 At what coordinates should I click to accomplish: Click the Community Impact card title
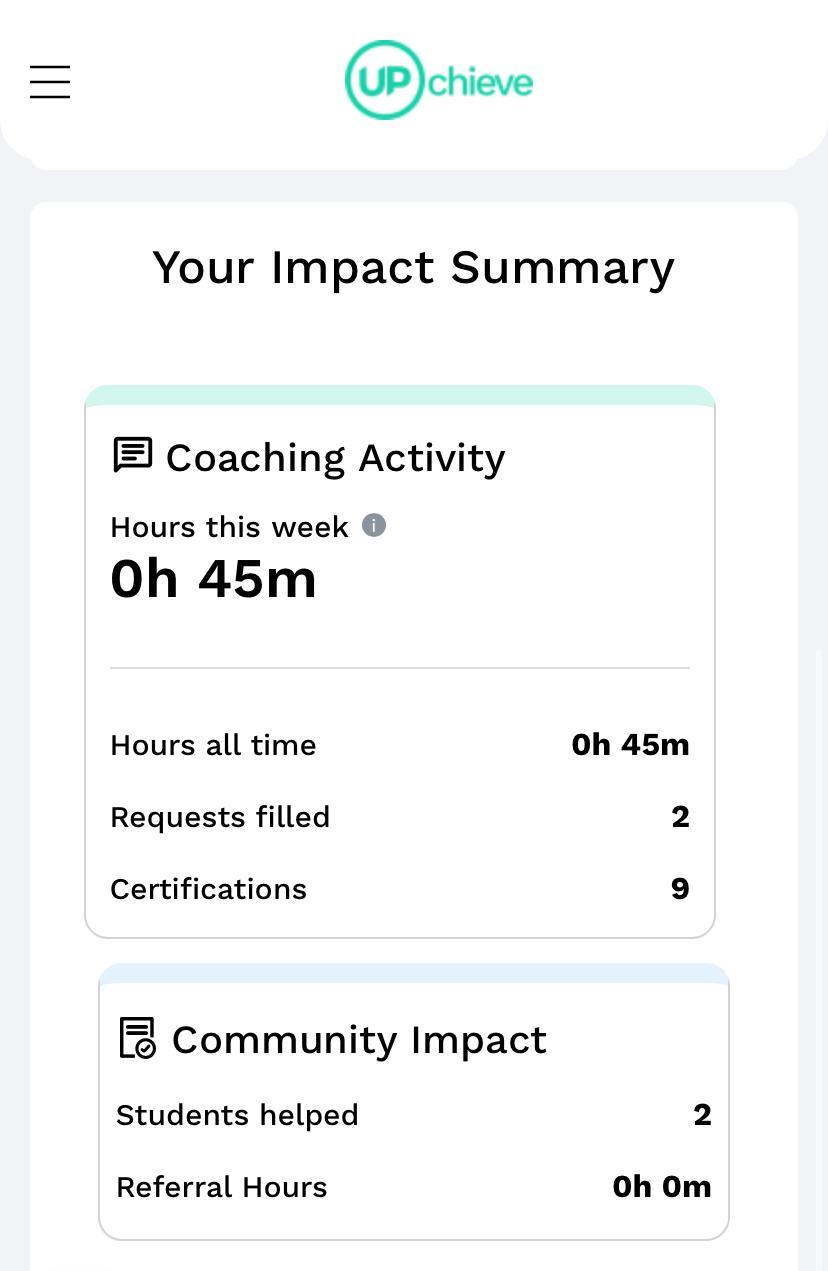pyautogui.click(x=359, y=1040)
